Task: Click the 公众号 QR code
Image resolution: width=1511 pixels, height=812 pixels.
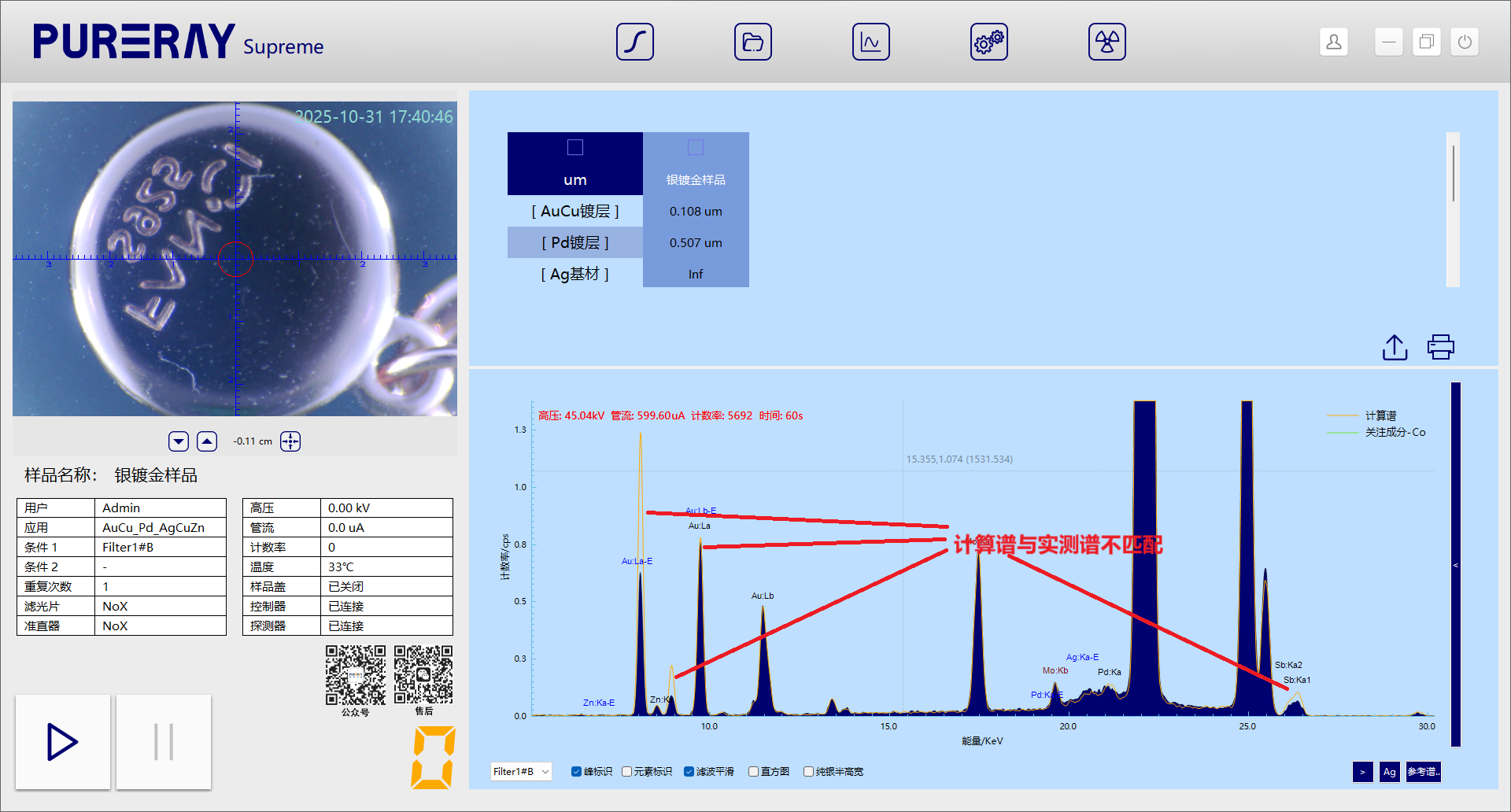Action: pyautogui.click(x=356, y=675)
